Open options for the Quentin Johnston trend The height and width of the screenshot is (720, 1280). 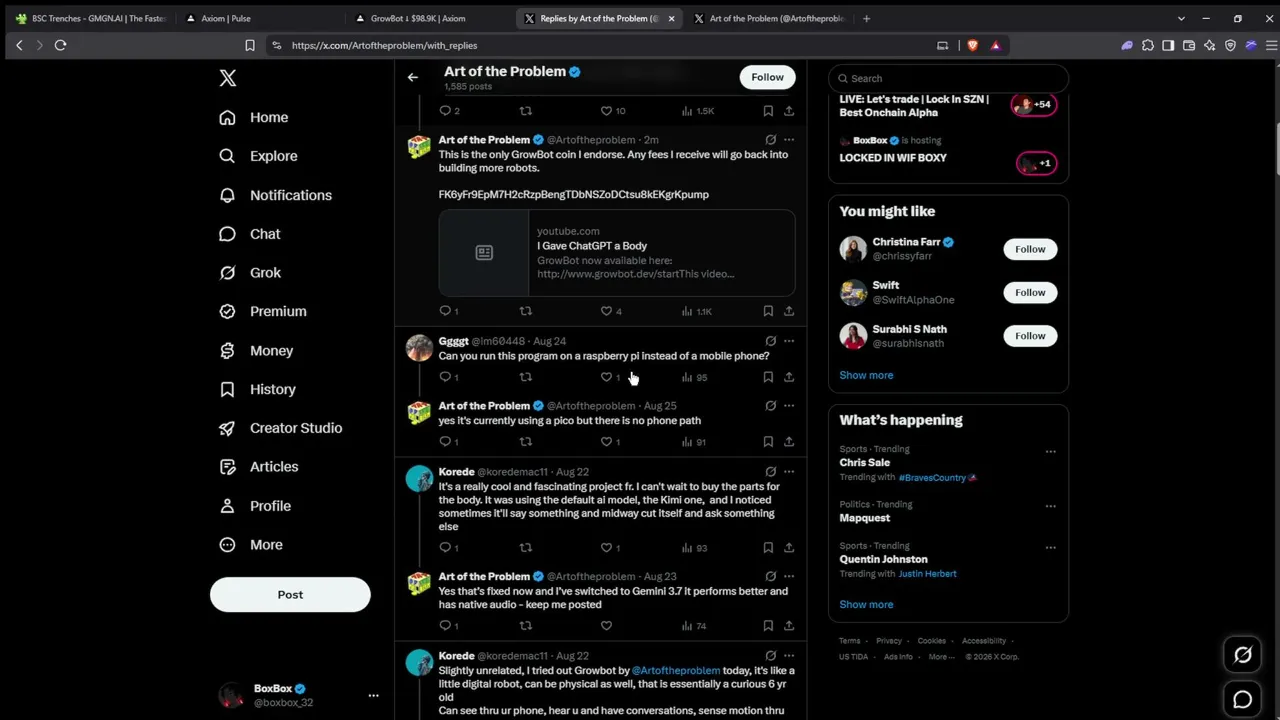tap(1050, 548)
